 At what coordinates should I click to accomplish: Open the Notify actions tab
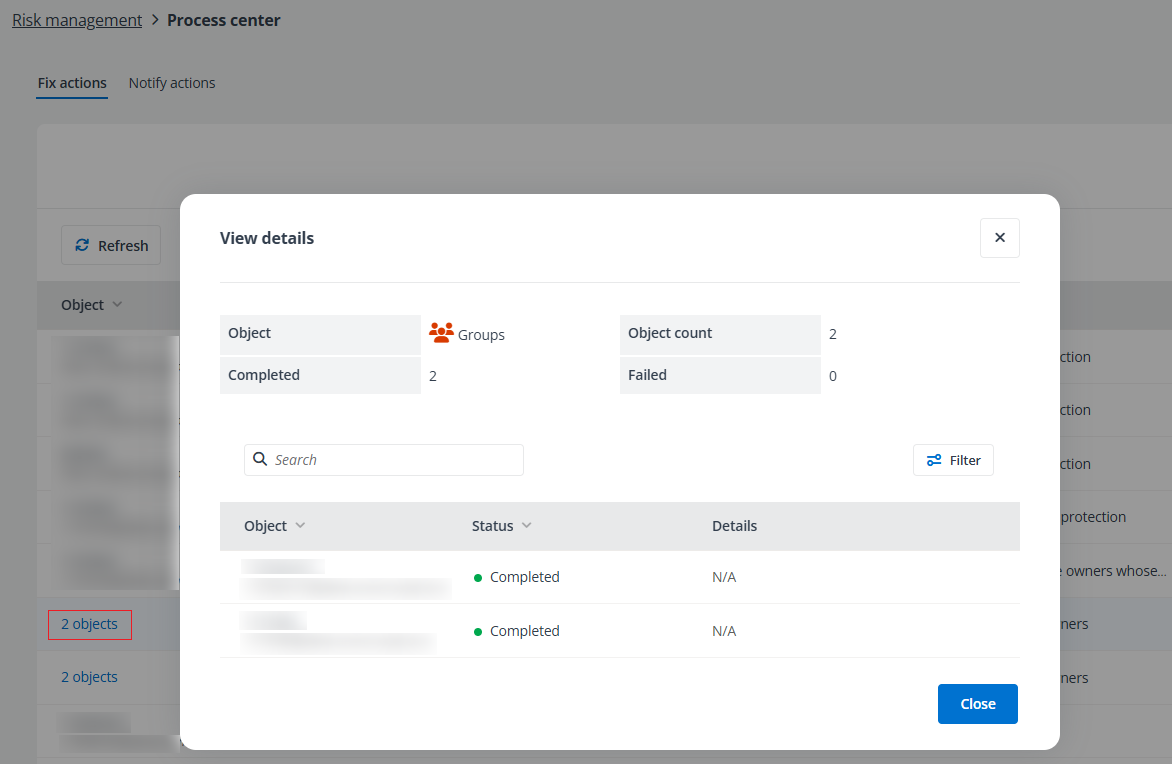(172, 83)
